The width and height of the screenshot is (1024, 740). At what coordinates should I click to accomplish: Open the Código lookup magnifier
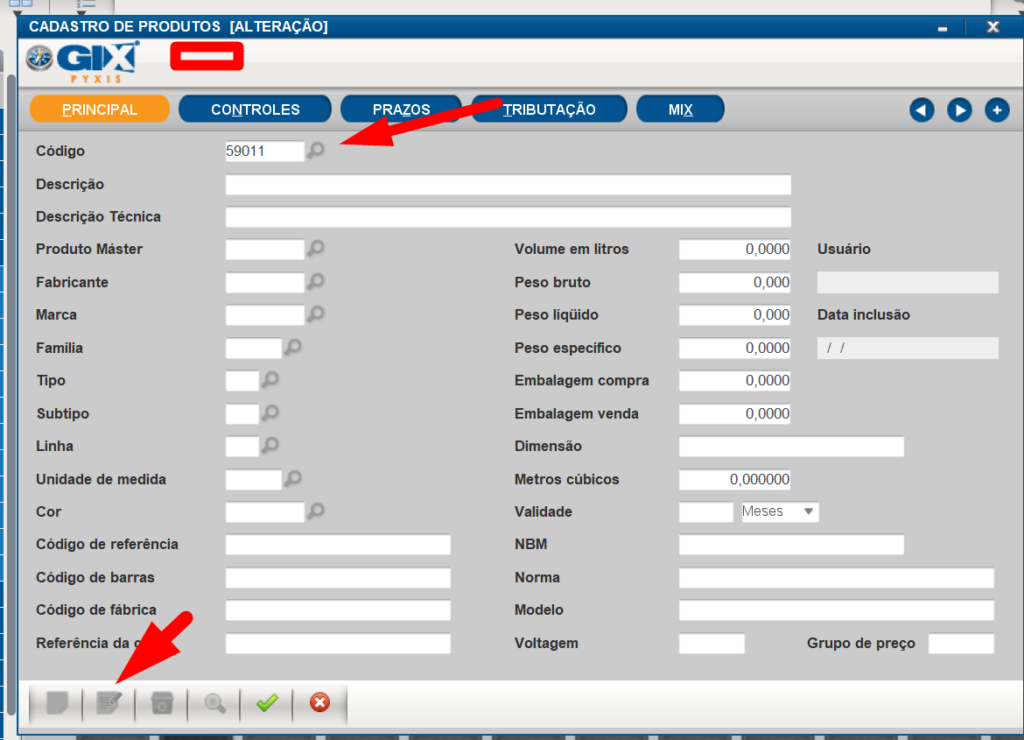click(x=316, y=151)
